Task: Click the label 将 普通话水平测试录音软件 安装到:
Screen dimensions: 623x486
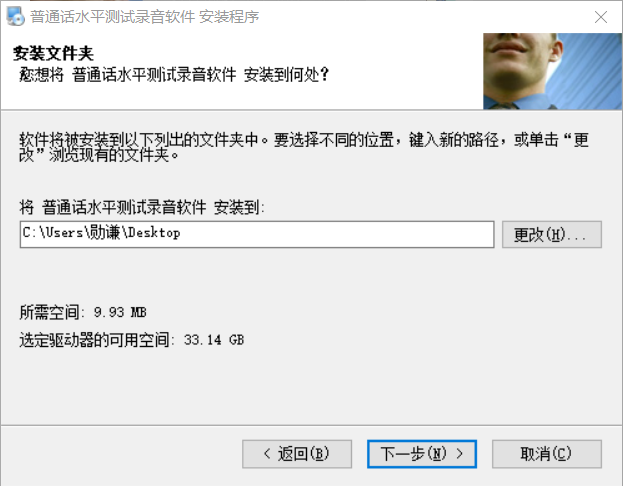Action: pos(142,207)
